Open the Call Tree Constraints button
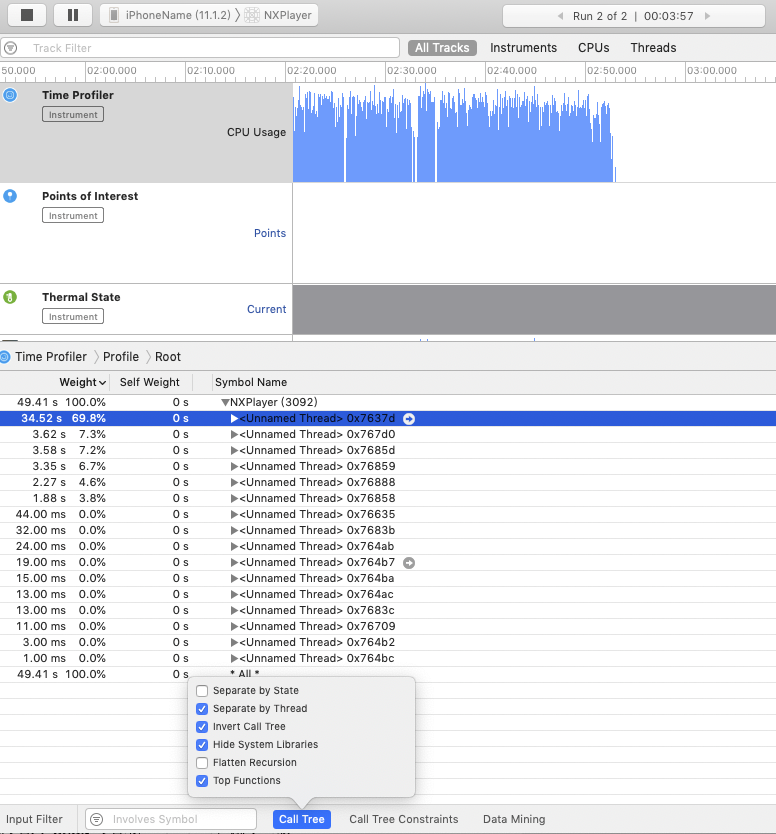The width and height of the screenshot is (776, 834). 403,819
